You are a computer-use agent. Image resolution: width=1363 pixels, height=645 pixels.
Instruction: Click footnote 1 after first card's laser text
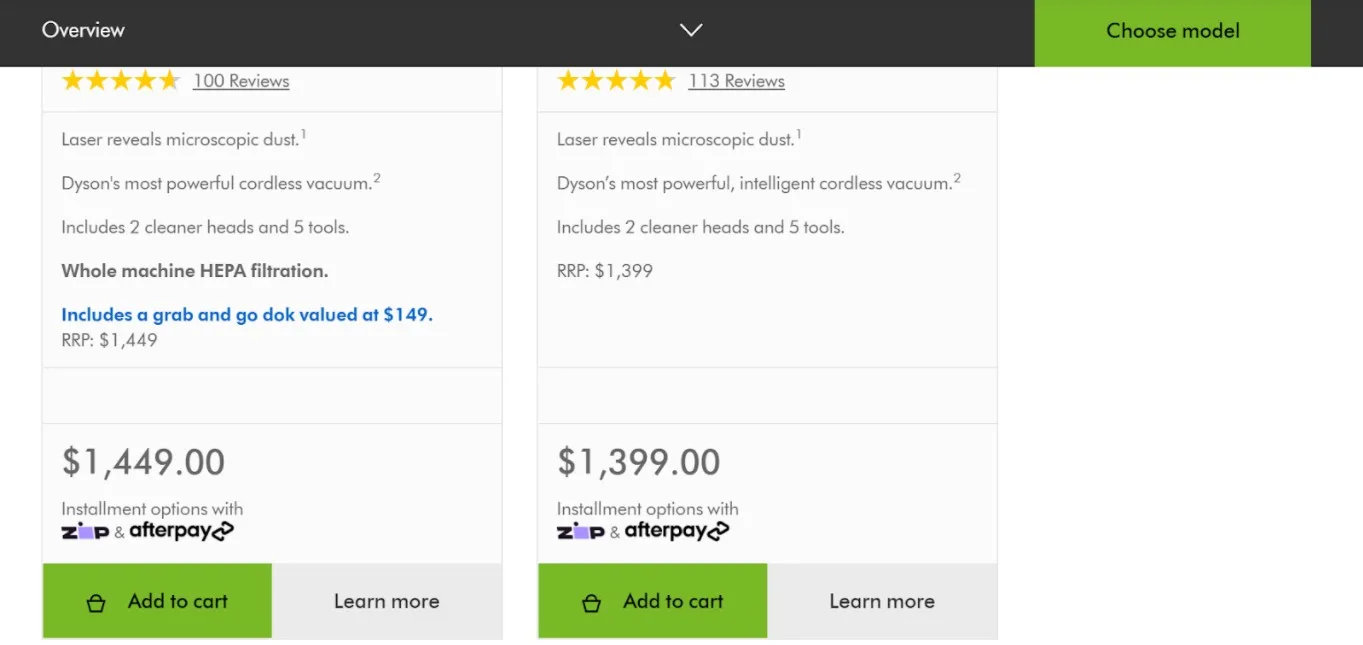coord(303,134)
